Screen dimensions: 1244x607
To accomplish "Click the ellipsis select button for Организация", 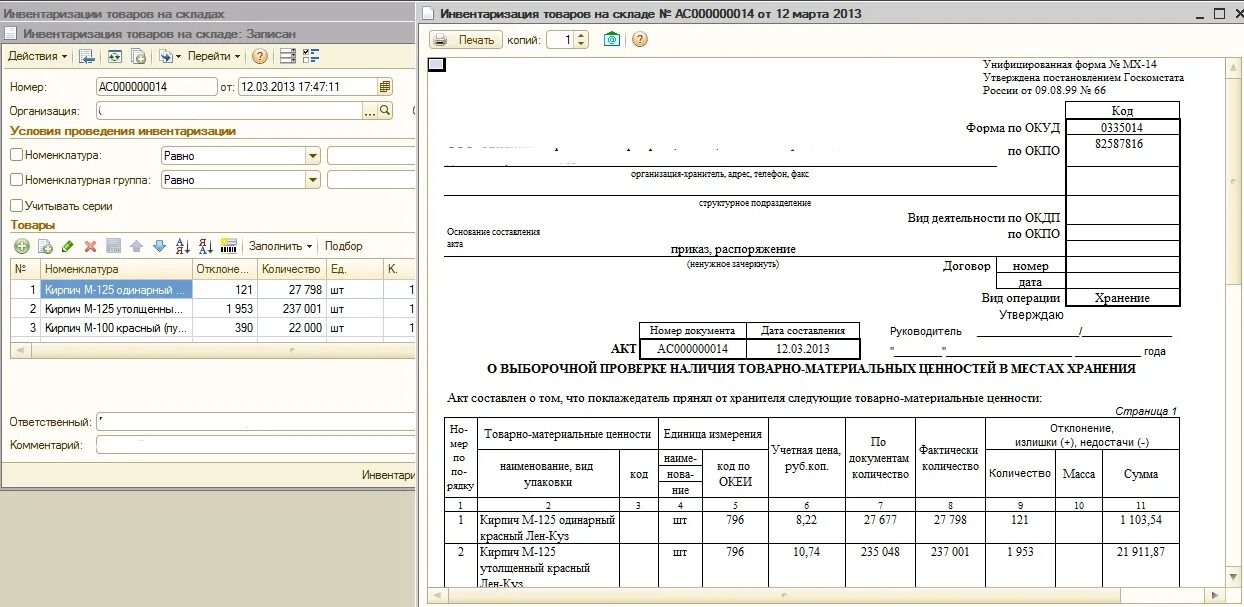I will (370, 111).
